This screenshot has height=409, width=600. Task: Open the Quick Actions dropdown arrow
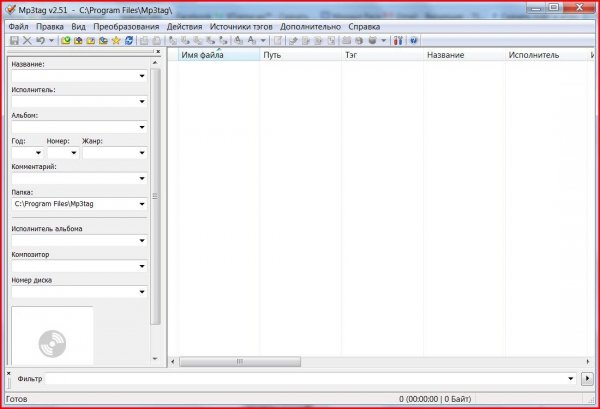tap(263, 40)
